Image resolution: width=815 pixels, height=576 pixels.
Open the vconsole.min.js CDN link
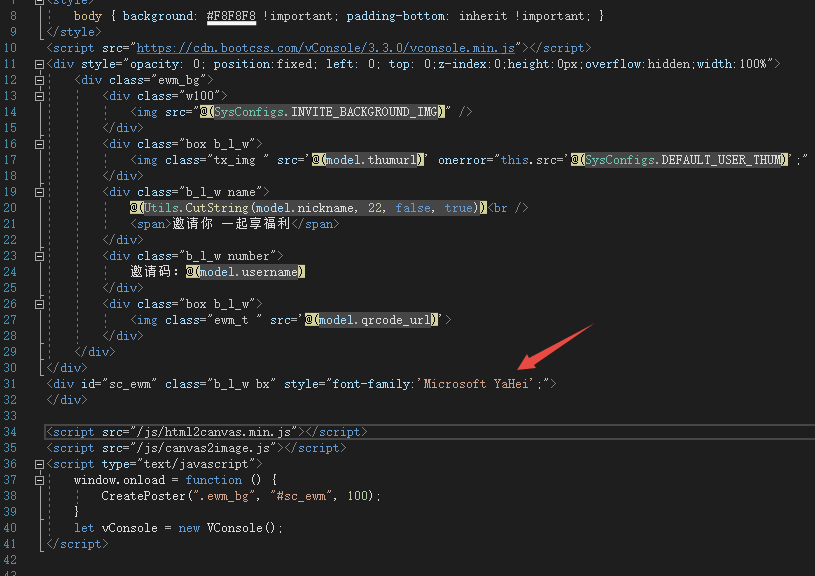click(x=325, y=48)
